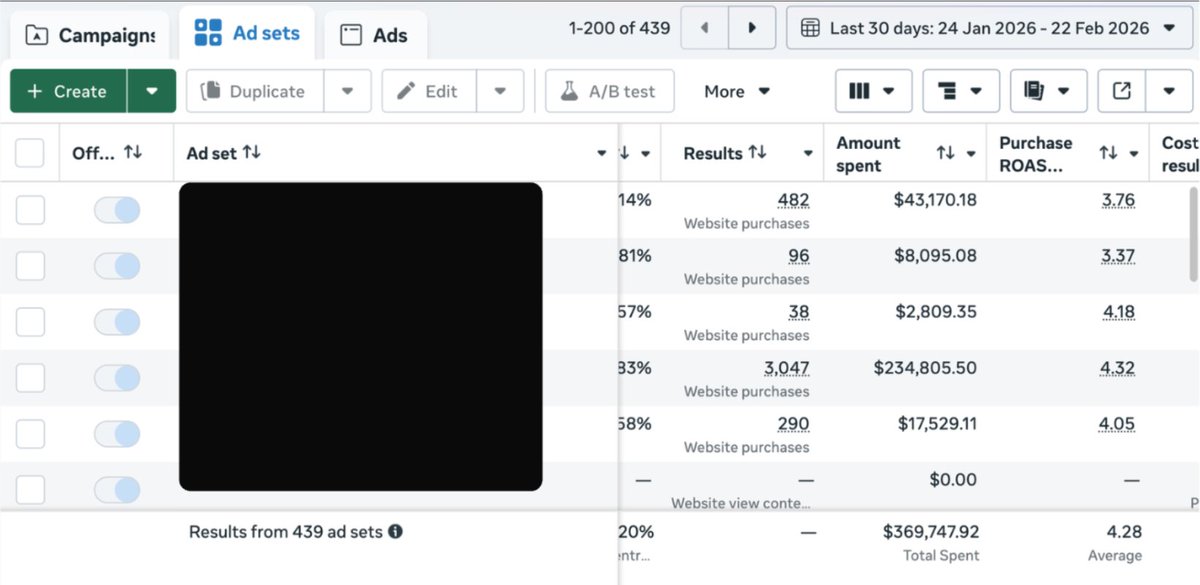Click the info icon beside Results from 439 ad sets
The width and height of the screenshot is (1200, 585).
(x=396, y=532)
